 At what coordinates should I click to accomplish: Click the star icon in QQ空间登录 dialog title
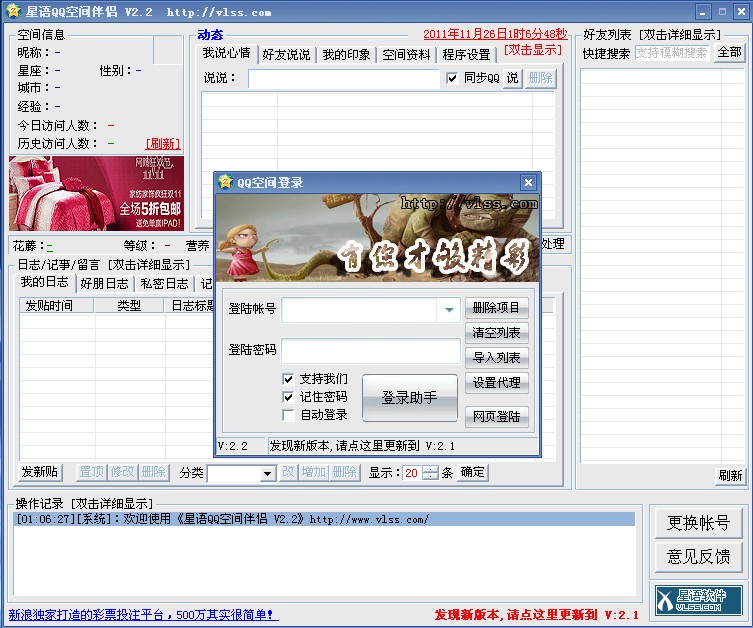point(225,182)
